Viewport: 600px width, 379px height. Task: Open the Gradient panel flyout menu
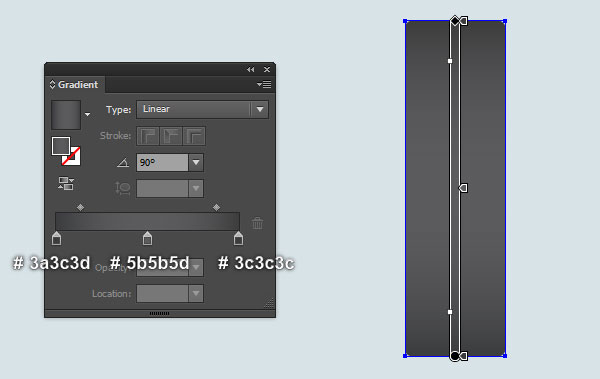tap(264, 84)
